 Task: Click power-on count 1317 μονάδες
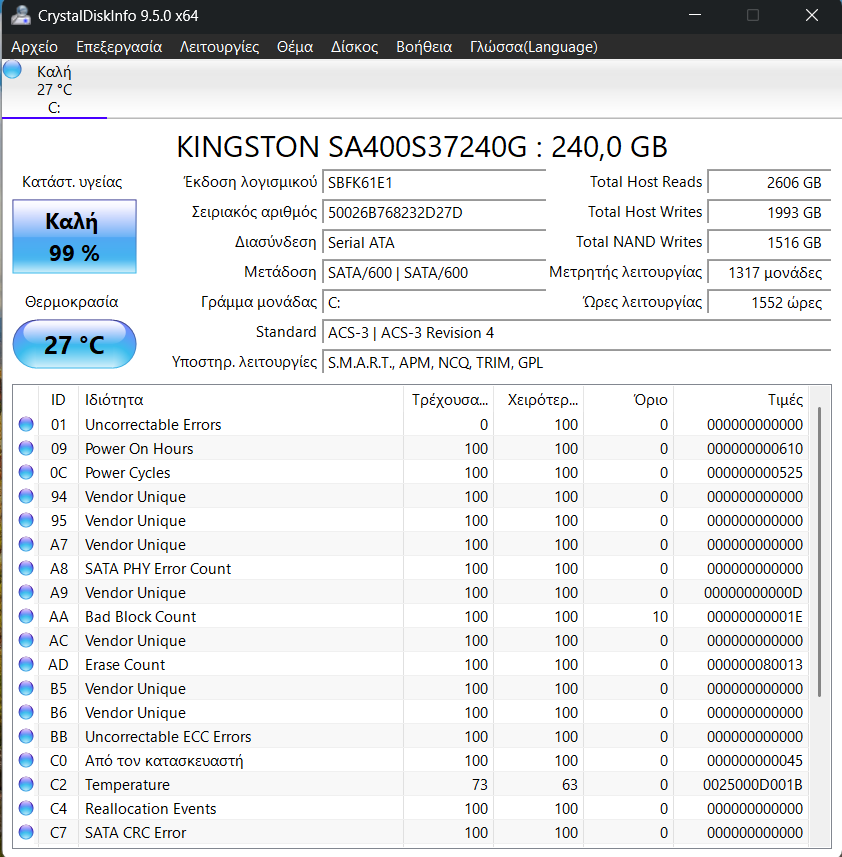tap(769, 273)
